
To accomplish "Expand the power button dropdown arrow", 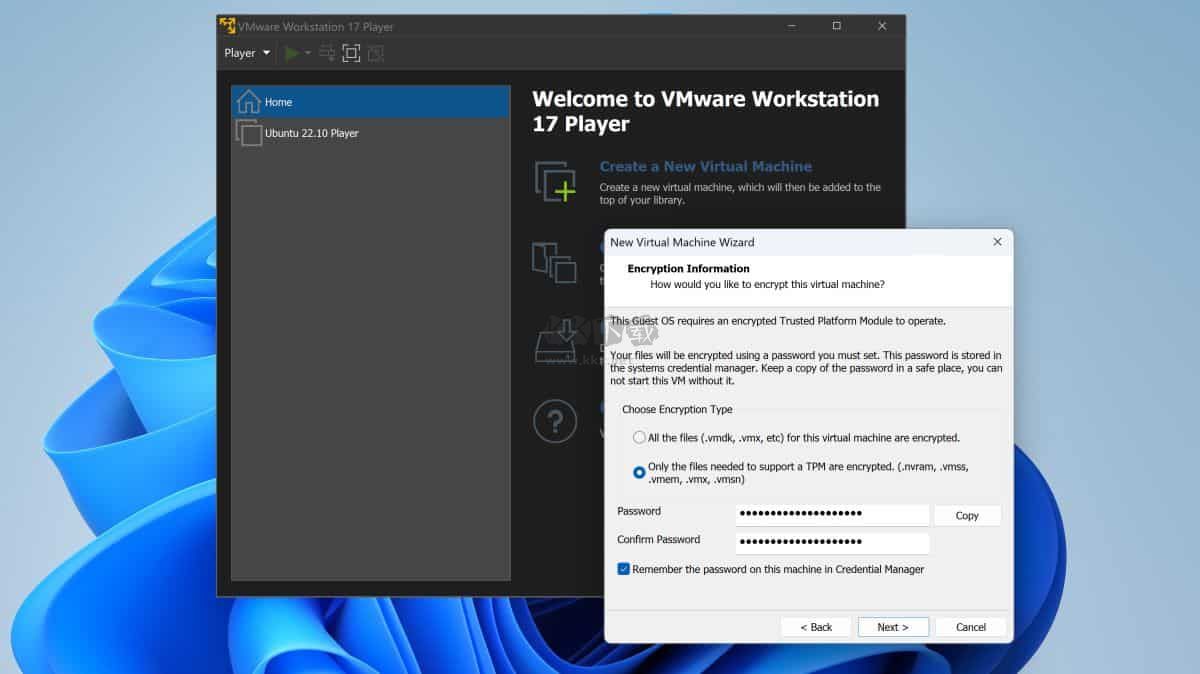I will (x=308, y=52).
